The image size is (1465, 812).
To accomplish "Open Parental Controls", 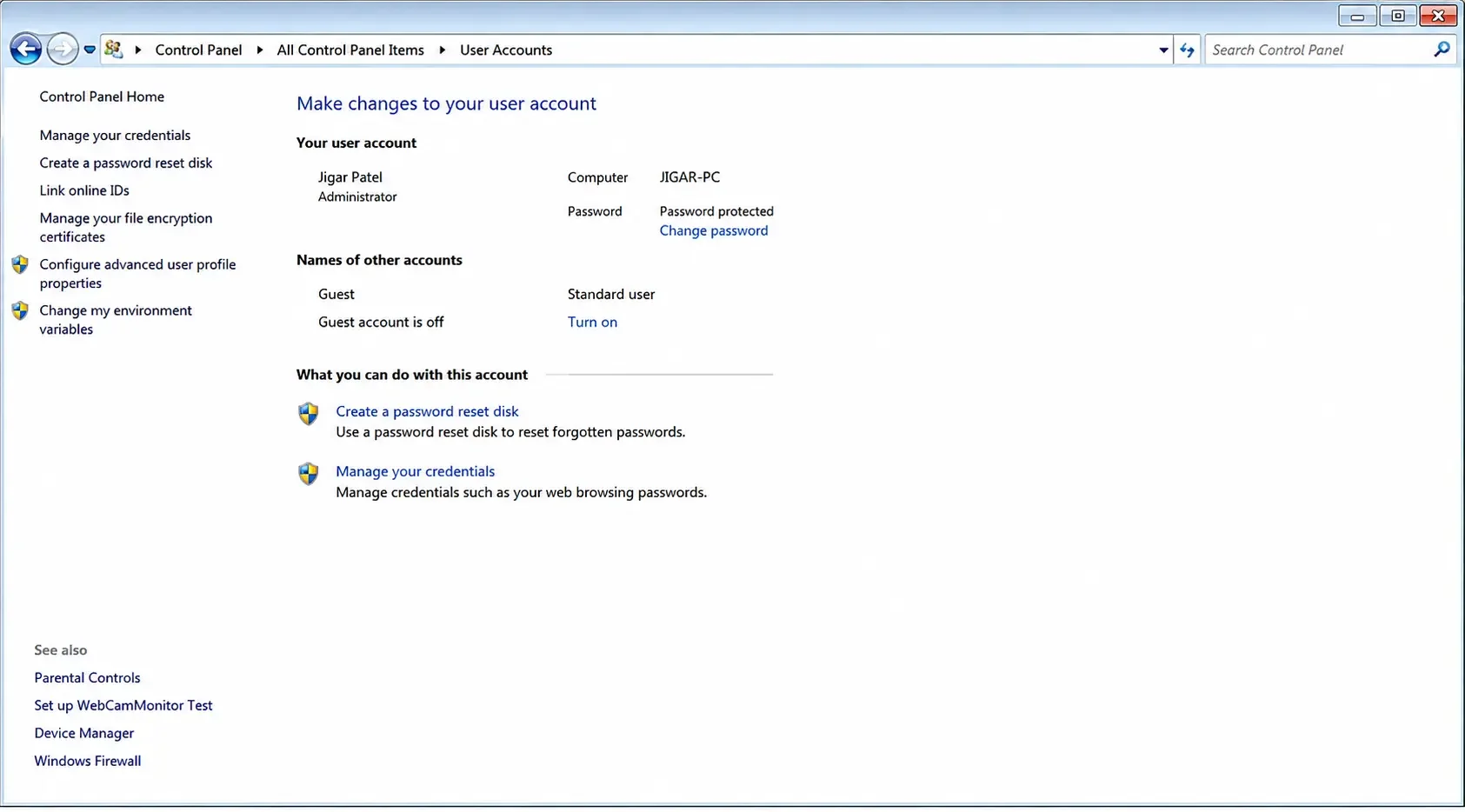I will (87, 678).
